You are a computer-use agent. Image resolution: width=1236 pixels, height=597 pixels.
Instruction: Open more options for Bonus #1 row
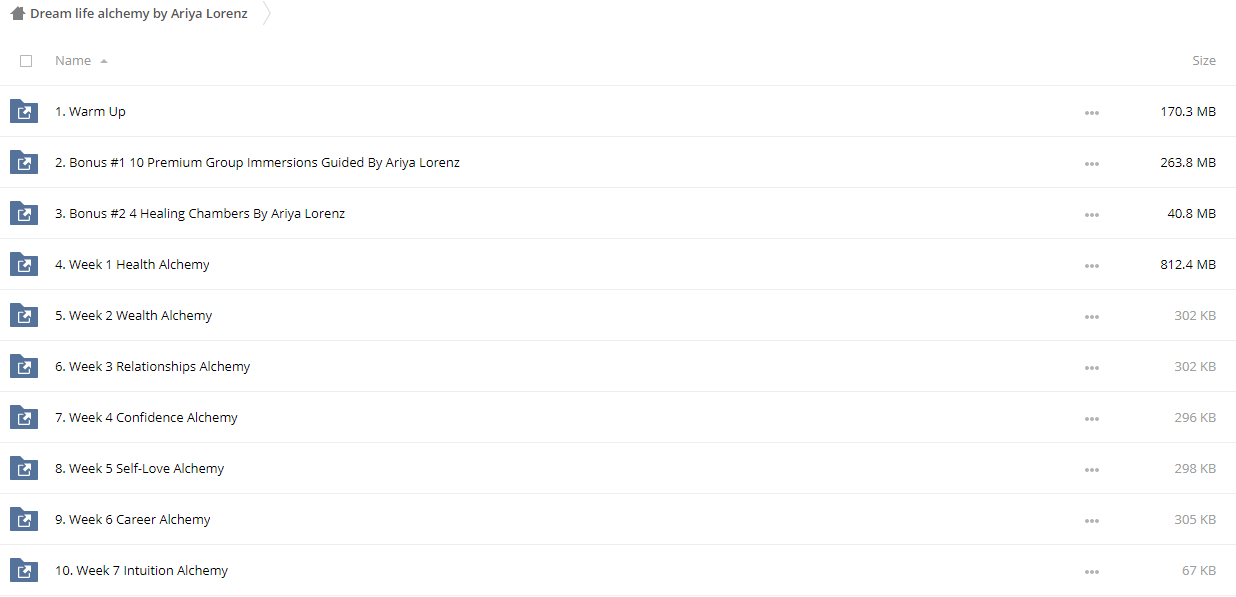click(x=1091, y=164)
